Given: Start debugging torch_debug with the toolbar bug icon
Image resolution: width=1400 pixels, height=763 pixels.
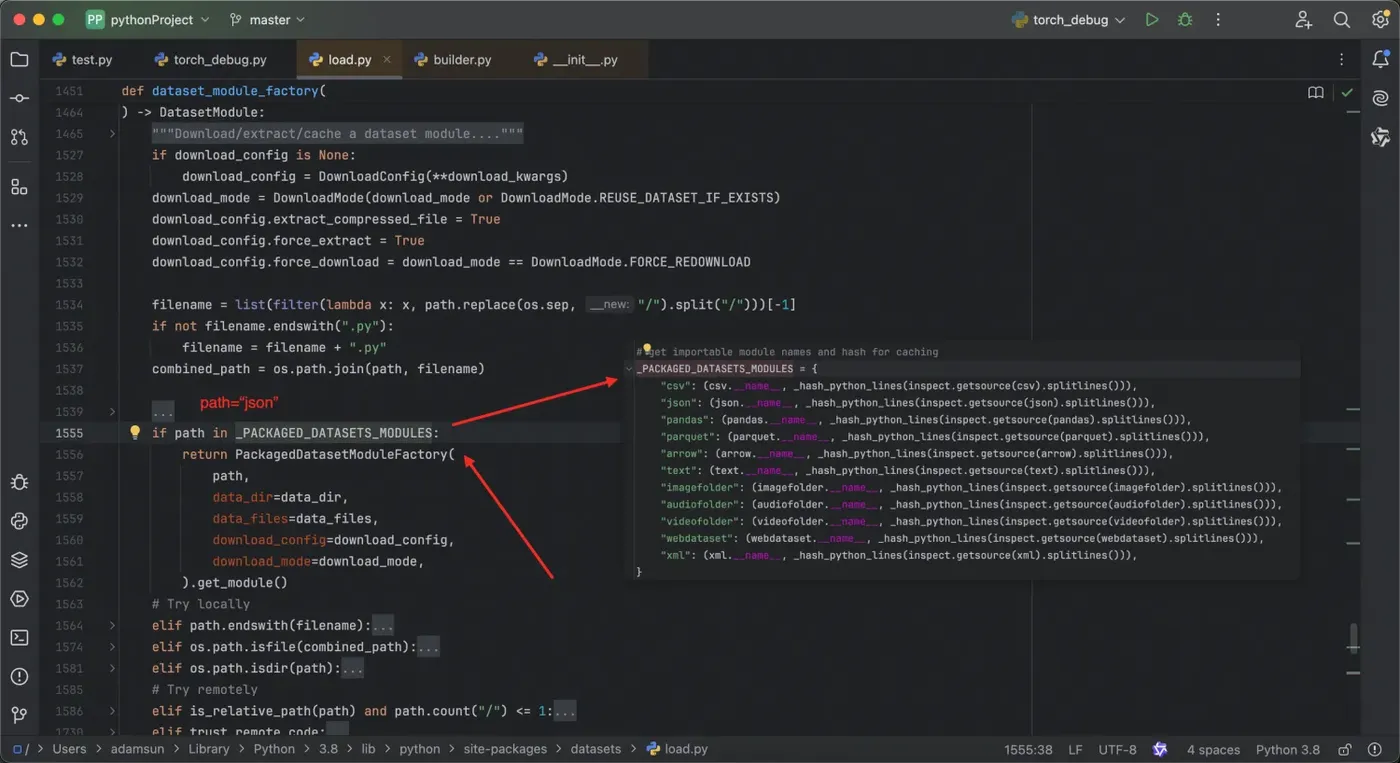Looking at the screenshot, I should [x=1185, y=20].
